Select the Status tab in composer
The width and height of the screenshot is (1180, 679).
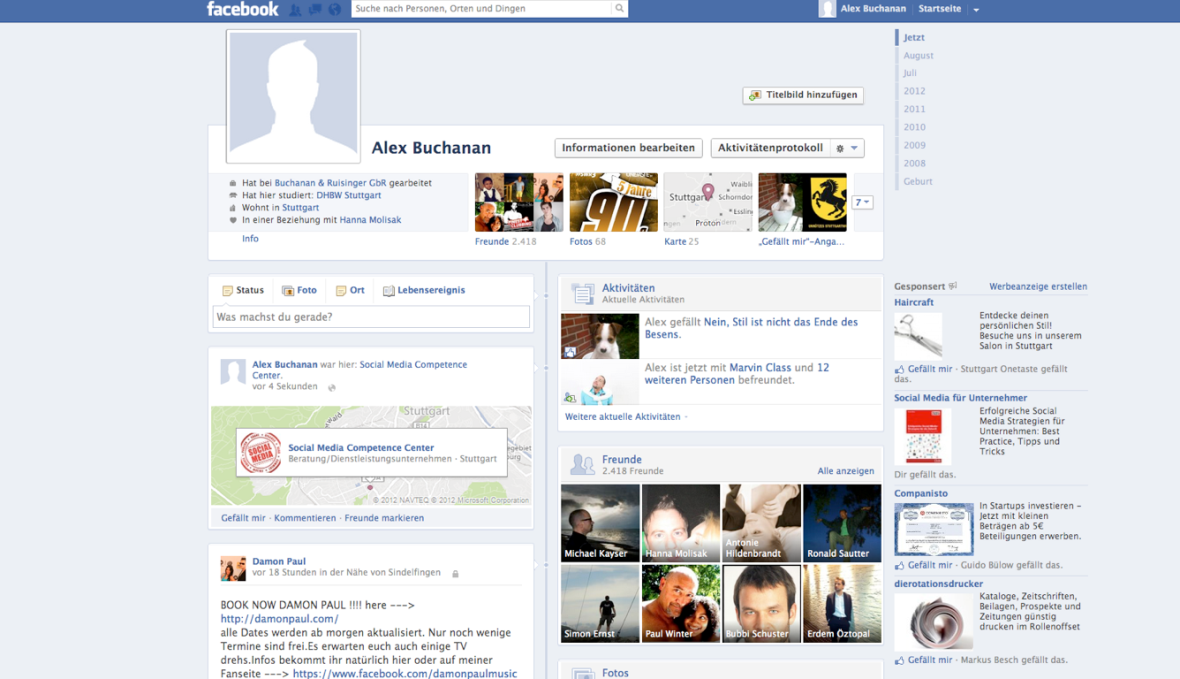pos(243,290)
